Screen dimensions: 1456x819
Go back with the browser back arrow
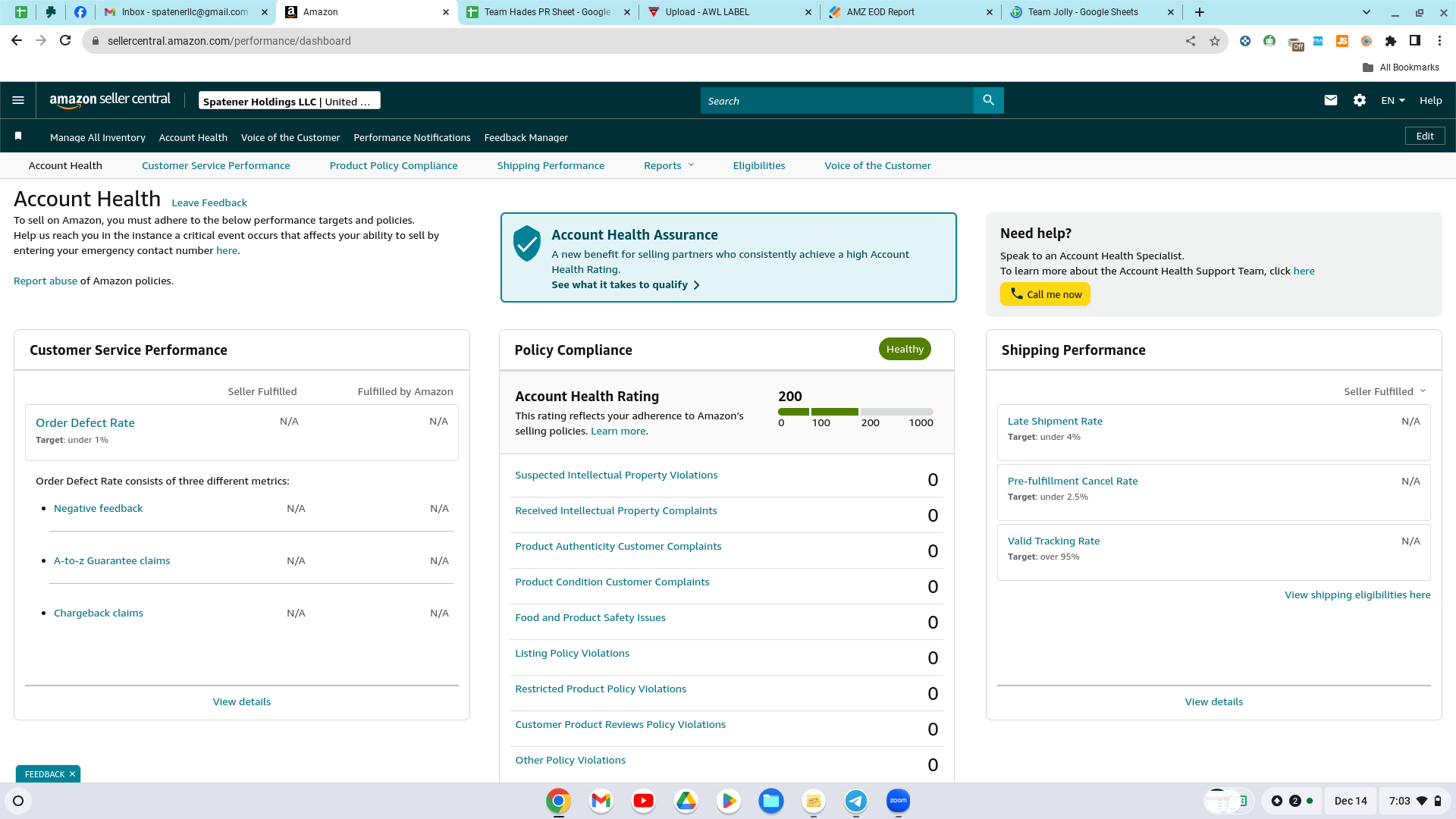click(x=17, y=41)
